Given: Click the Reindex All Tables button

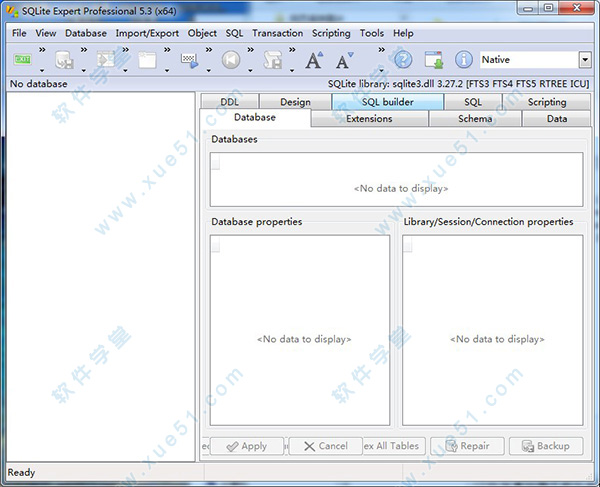Looking at the screenshot, I should point(394,446).
